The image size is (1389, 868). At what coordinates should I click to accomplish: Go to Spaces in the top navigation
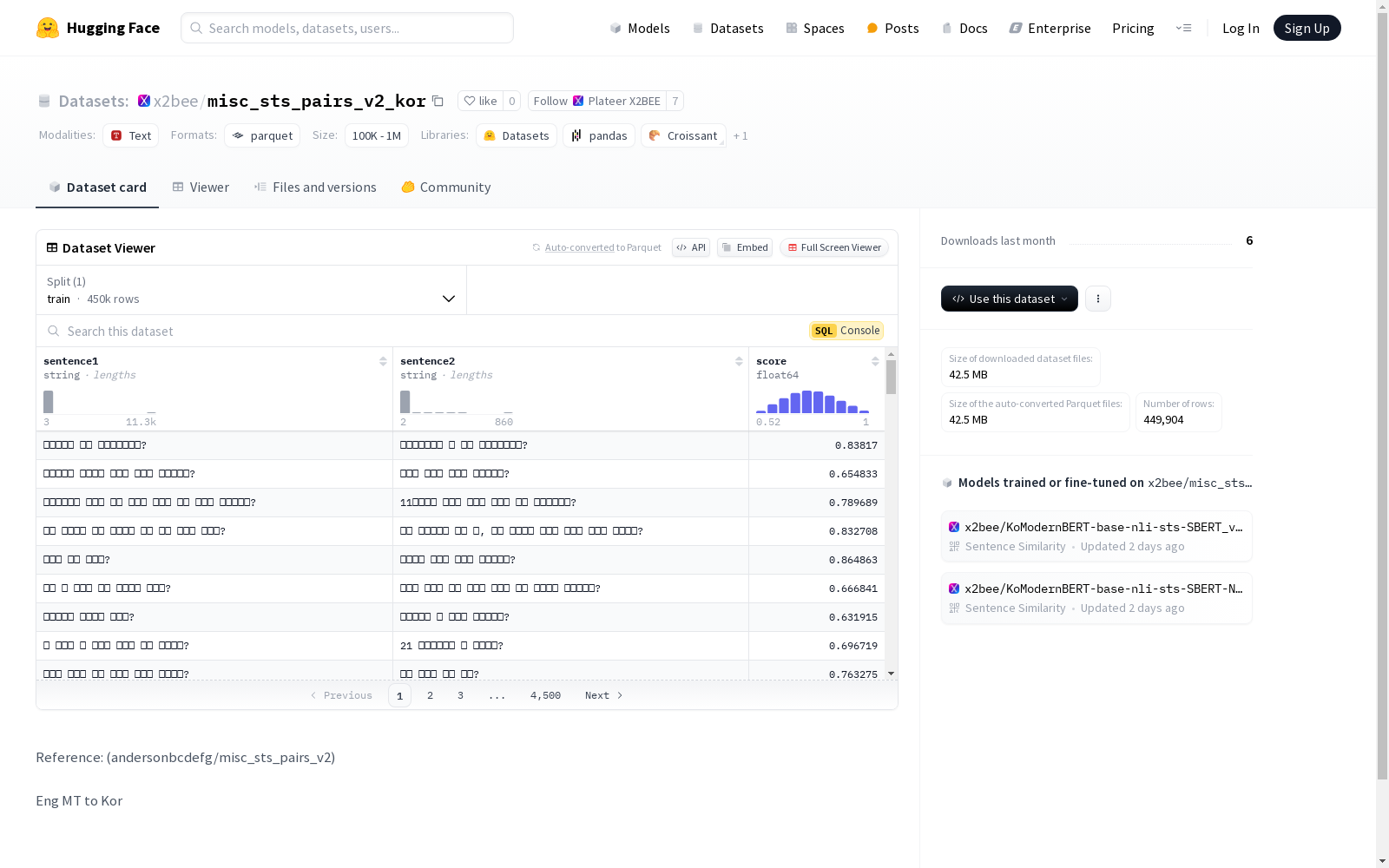tap(815, 28)
